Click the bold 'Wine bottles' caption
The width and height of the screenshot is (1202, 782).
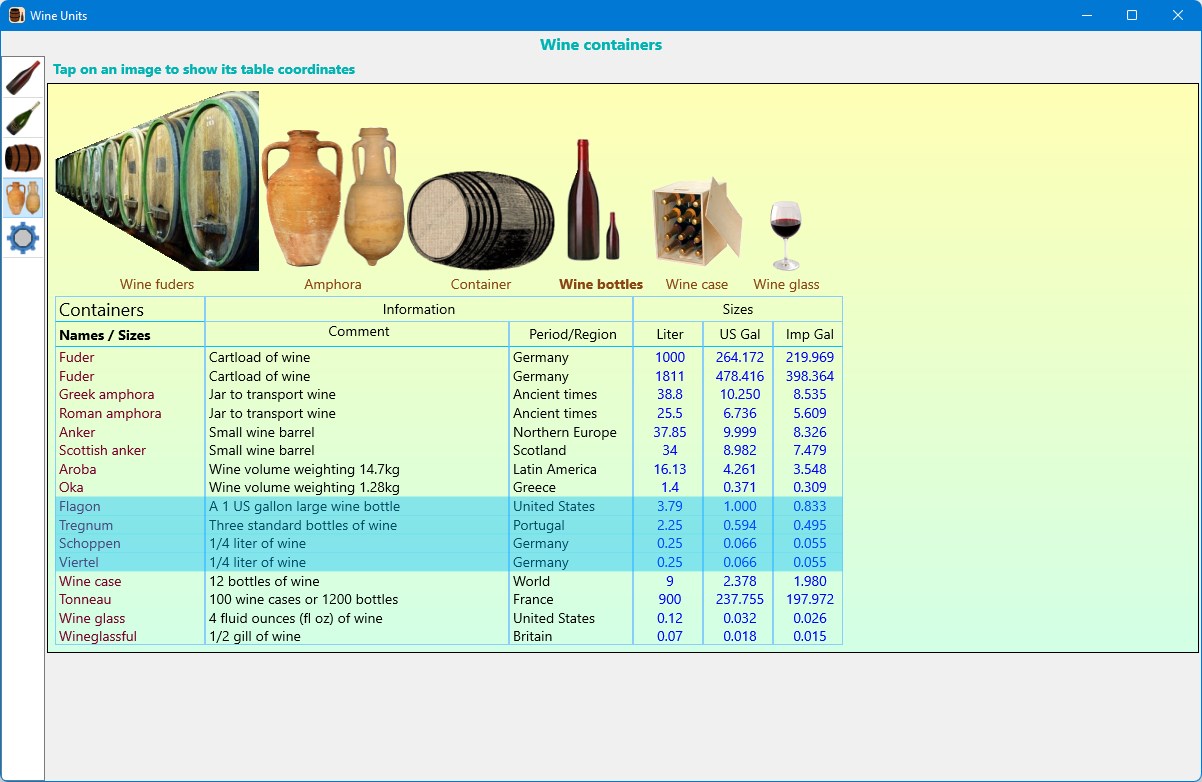pos(601,284)
